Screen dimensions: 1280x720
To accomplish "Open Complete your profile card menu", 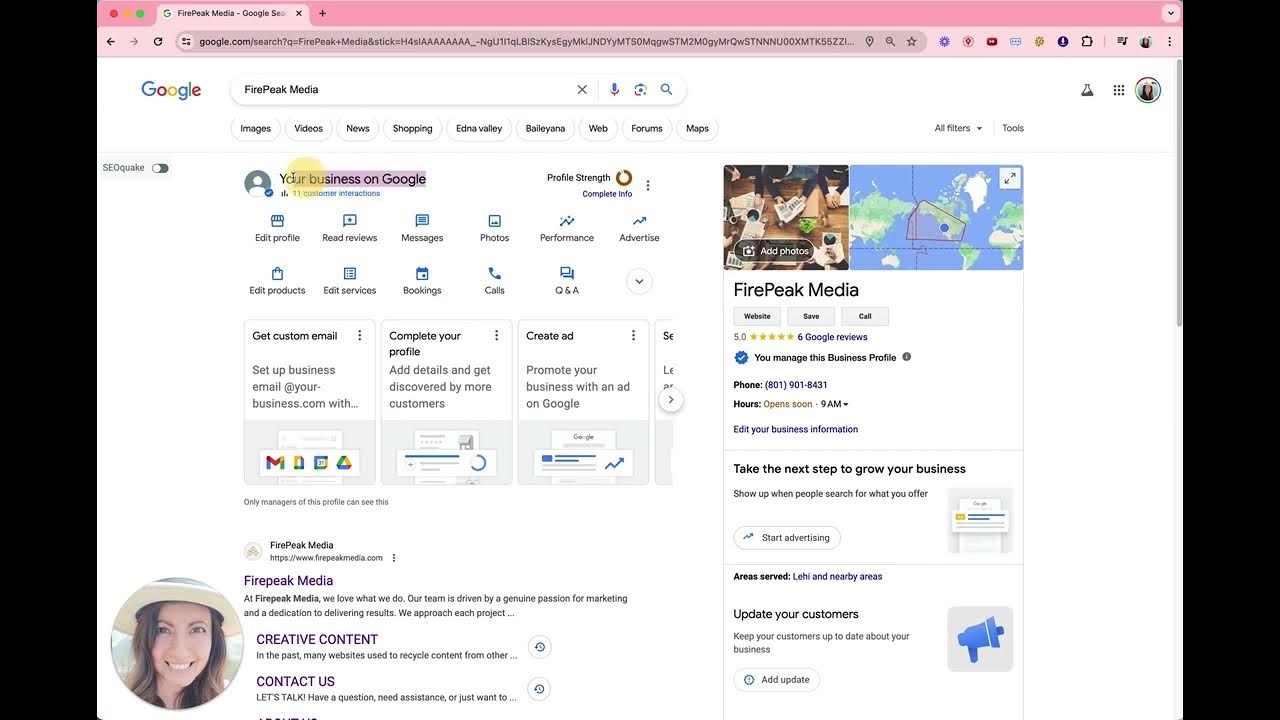I will tap(496, 336).
